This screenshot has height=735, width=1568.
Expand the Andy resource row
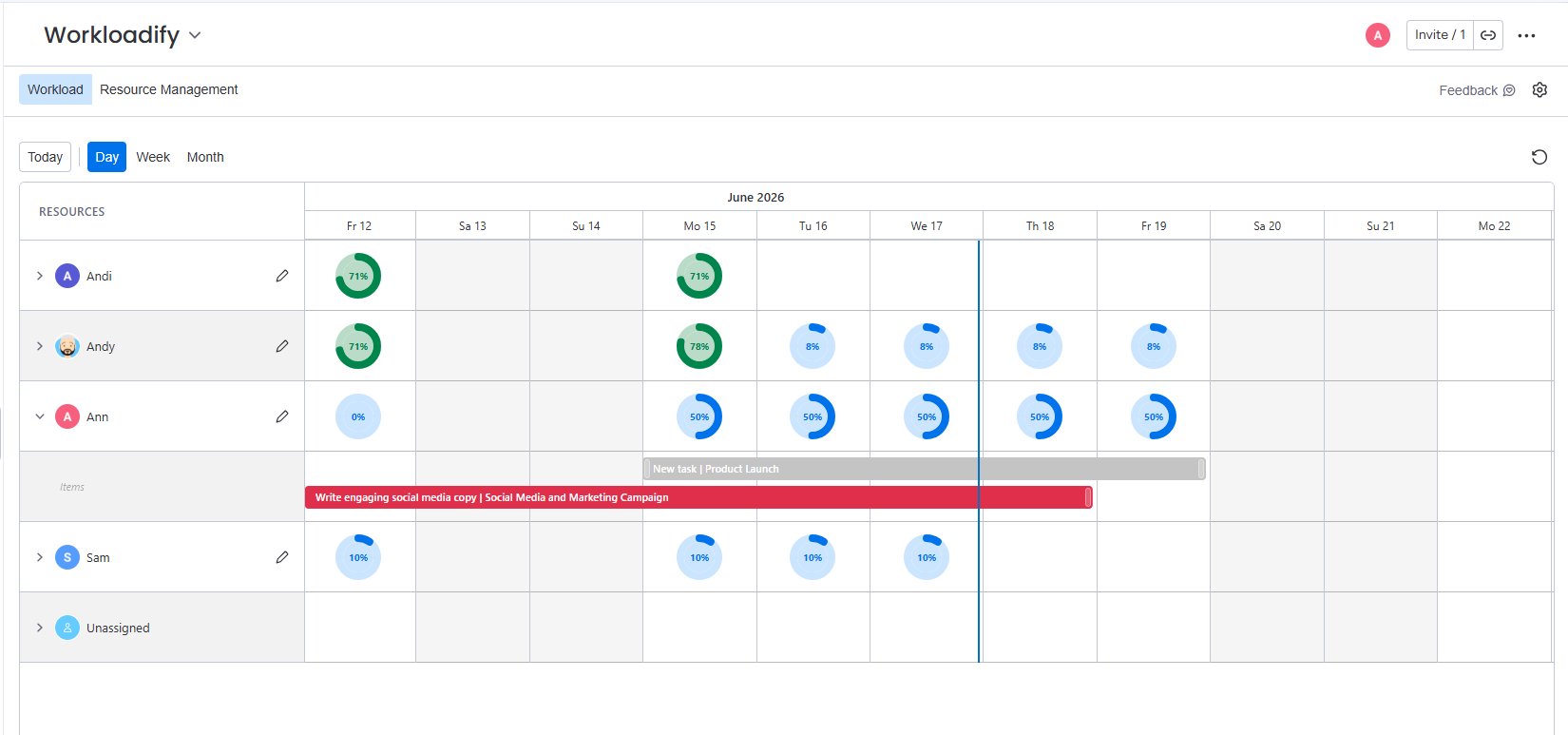pos(39,346)
